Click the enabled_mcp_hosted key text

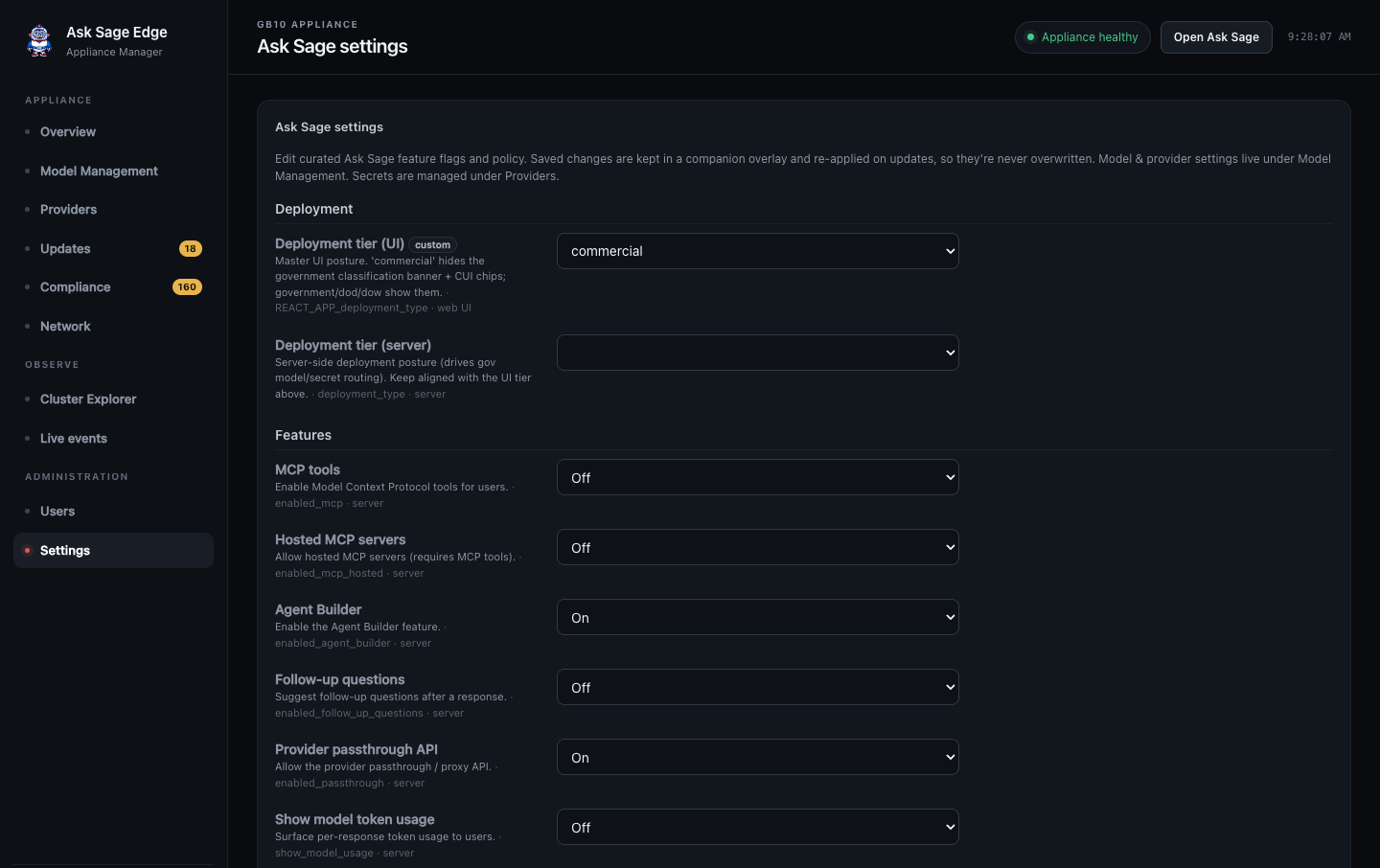(x=329, y=573)
